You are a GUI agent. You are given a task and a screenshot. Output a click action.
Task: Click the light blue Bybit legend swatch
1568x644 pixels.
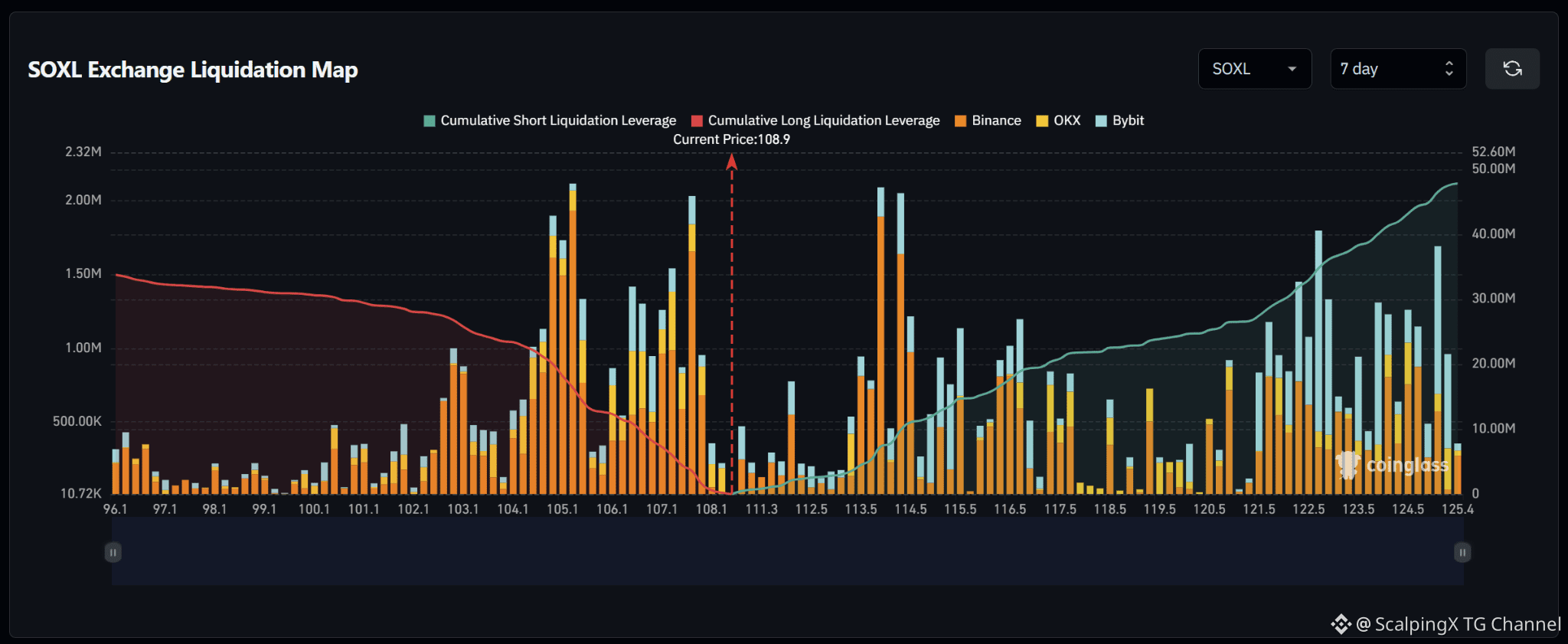pyautogui.click(x=1102, y=121)
